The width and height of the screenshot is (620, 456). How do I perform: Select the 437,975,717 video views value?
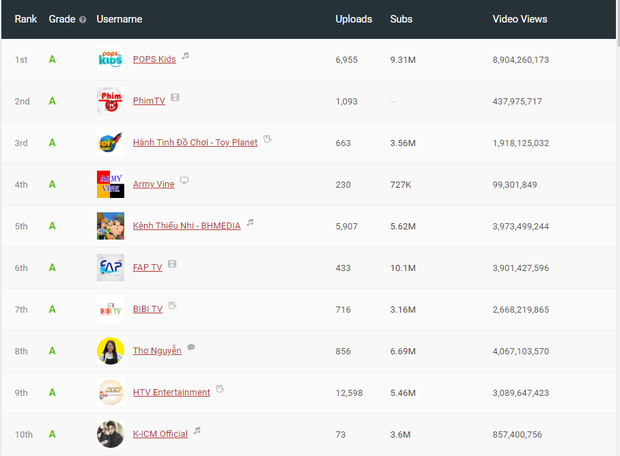(x=517, y=102)
